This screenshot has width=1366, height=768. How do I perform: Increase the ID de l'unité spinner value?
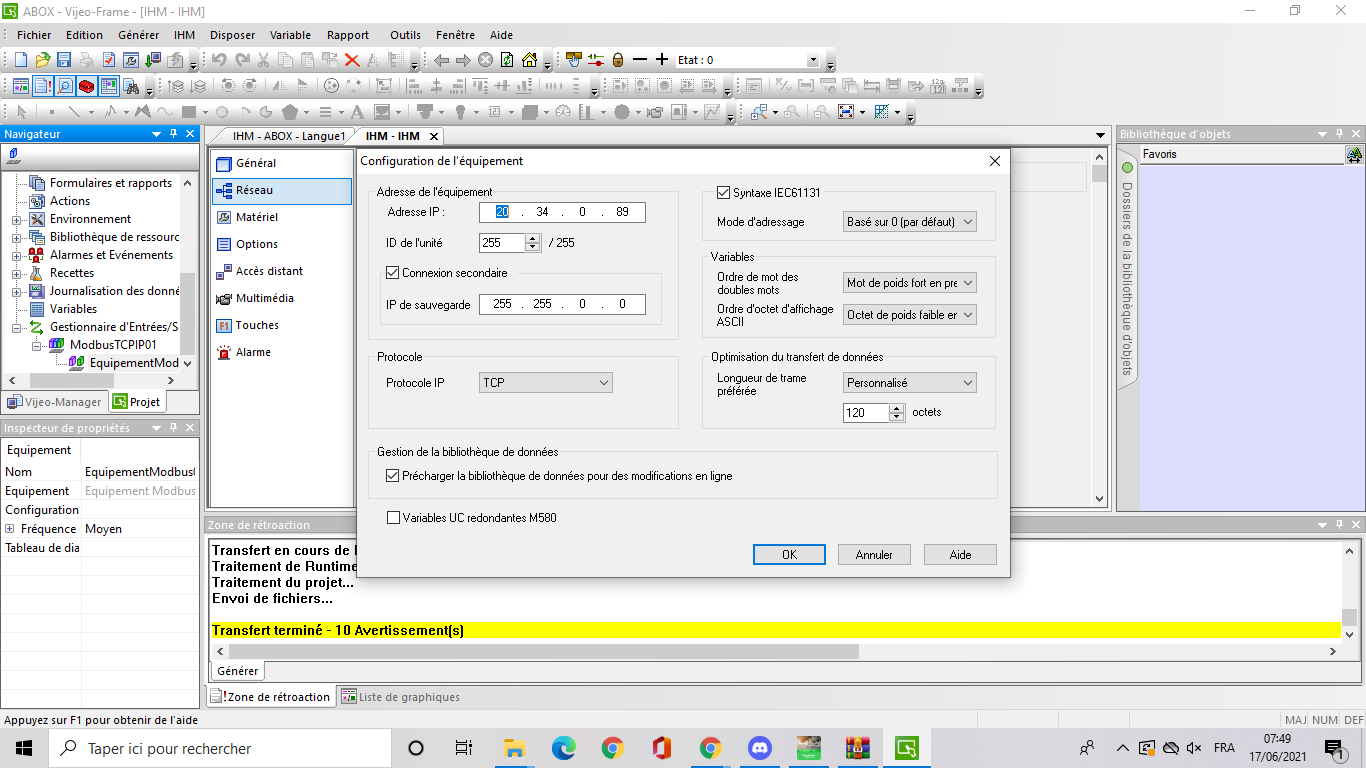coord(532,238)
